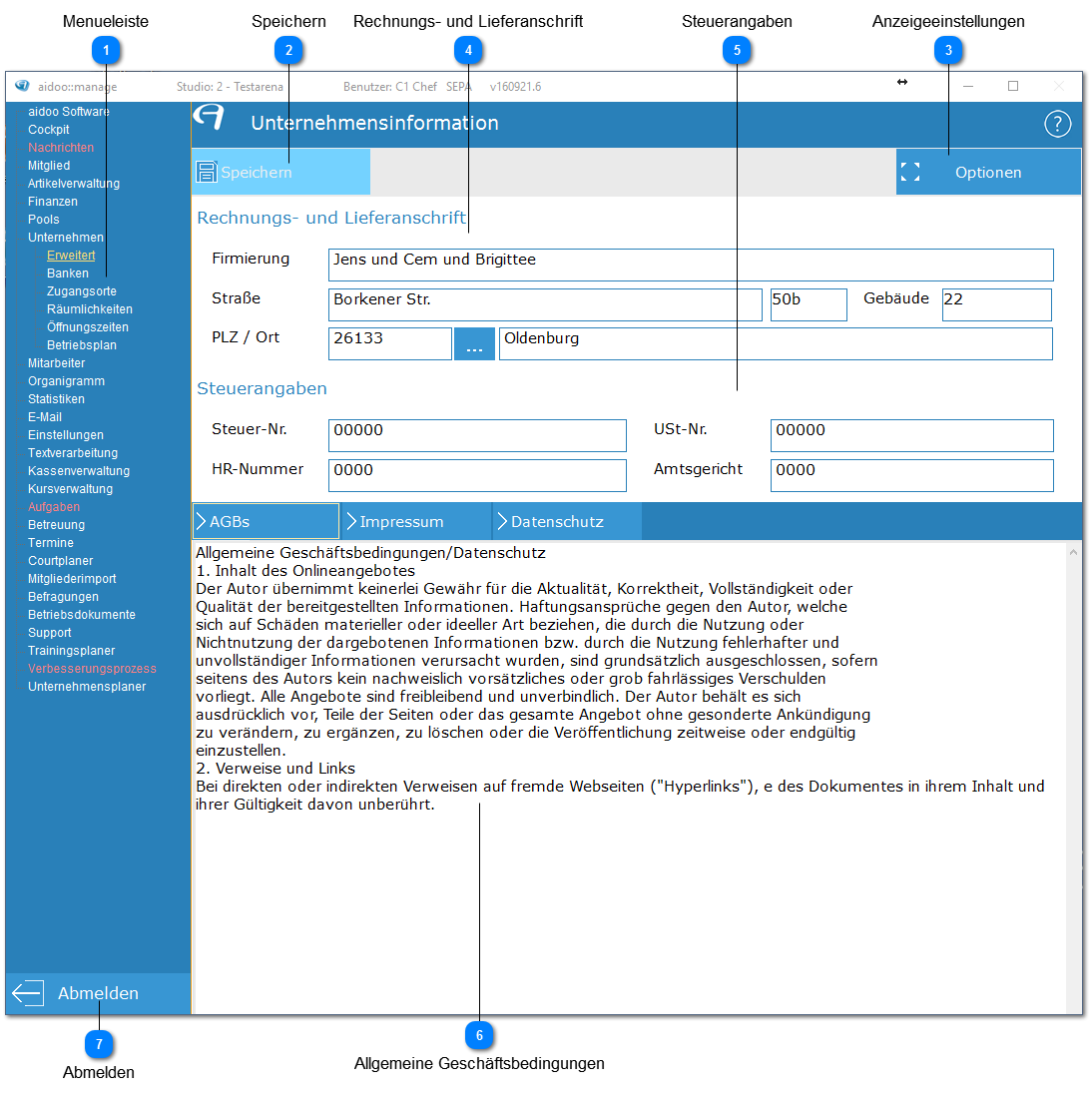Open Kursverwaltung in sidebar menu
The height and width of the screenshot is (1098, 1092).
pos(70,489)
